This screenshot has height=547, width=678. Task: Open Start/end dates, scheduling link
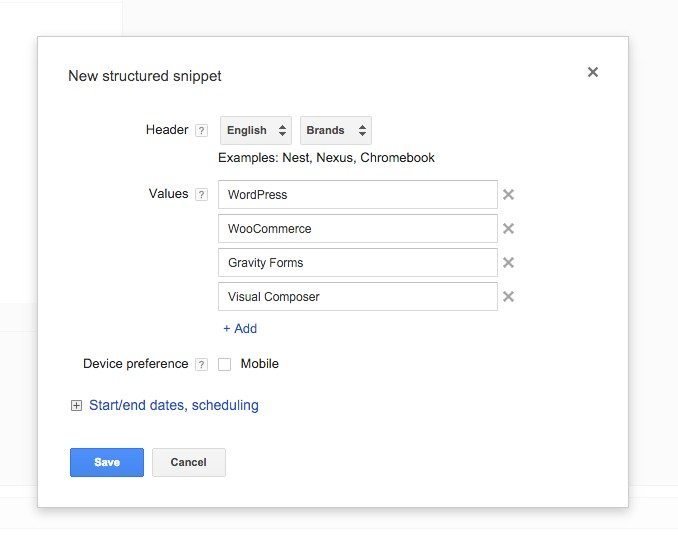click(174, 405)
